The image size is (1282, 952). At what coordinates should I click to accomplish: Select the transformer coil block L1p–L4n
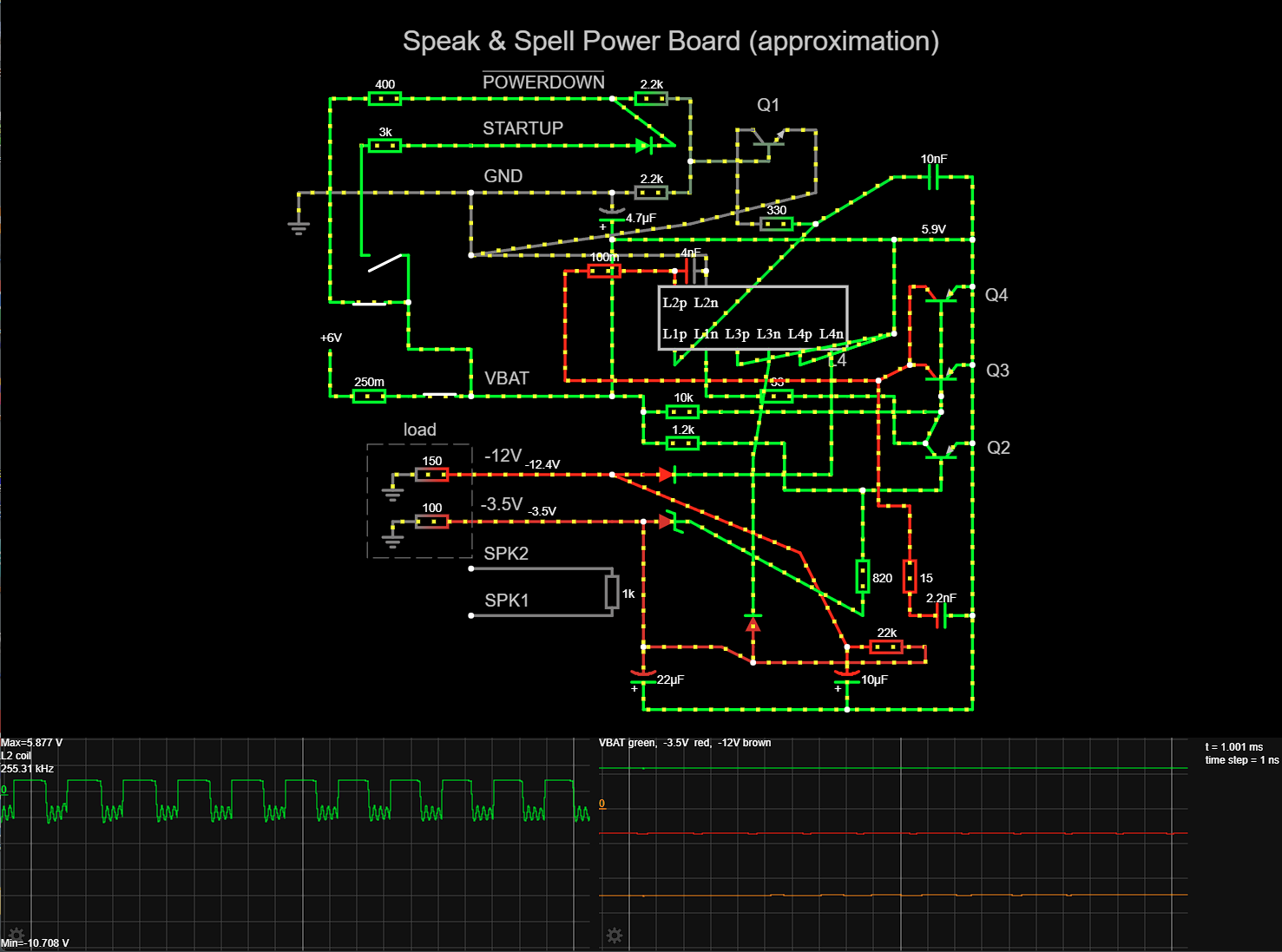[x=753, y=318]
